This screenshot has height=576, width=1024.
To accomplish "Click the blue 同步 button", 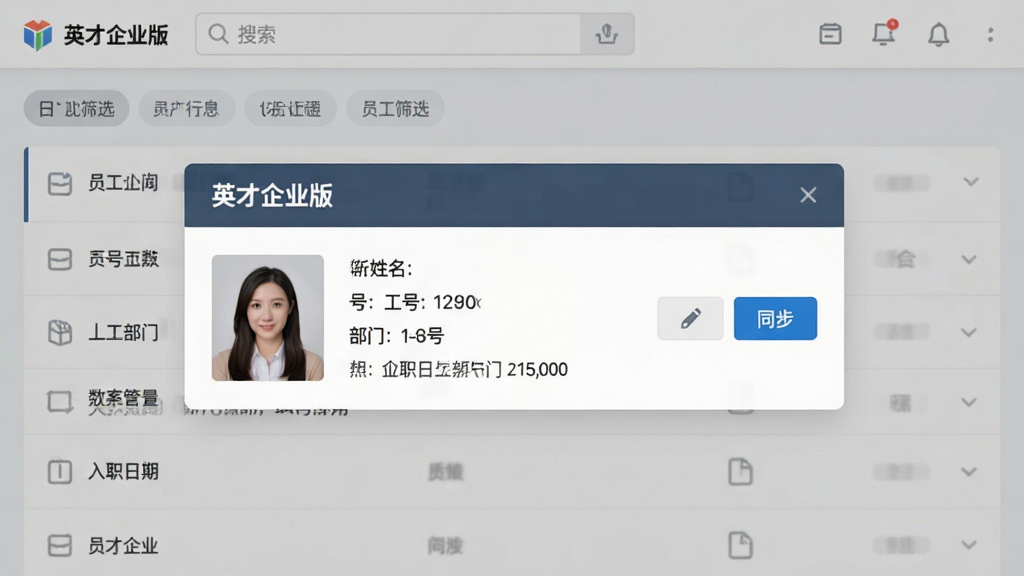I will (x=775, y=318).
